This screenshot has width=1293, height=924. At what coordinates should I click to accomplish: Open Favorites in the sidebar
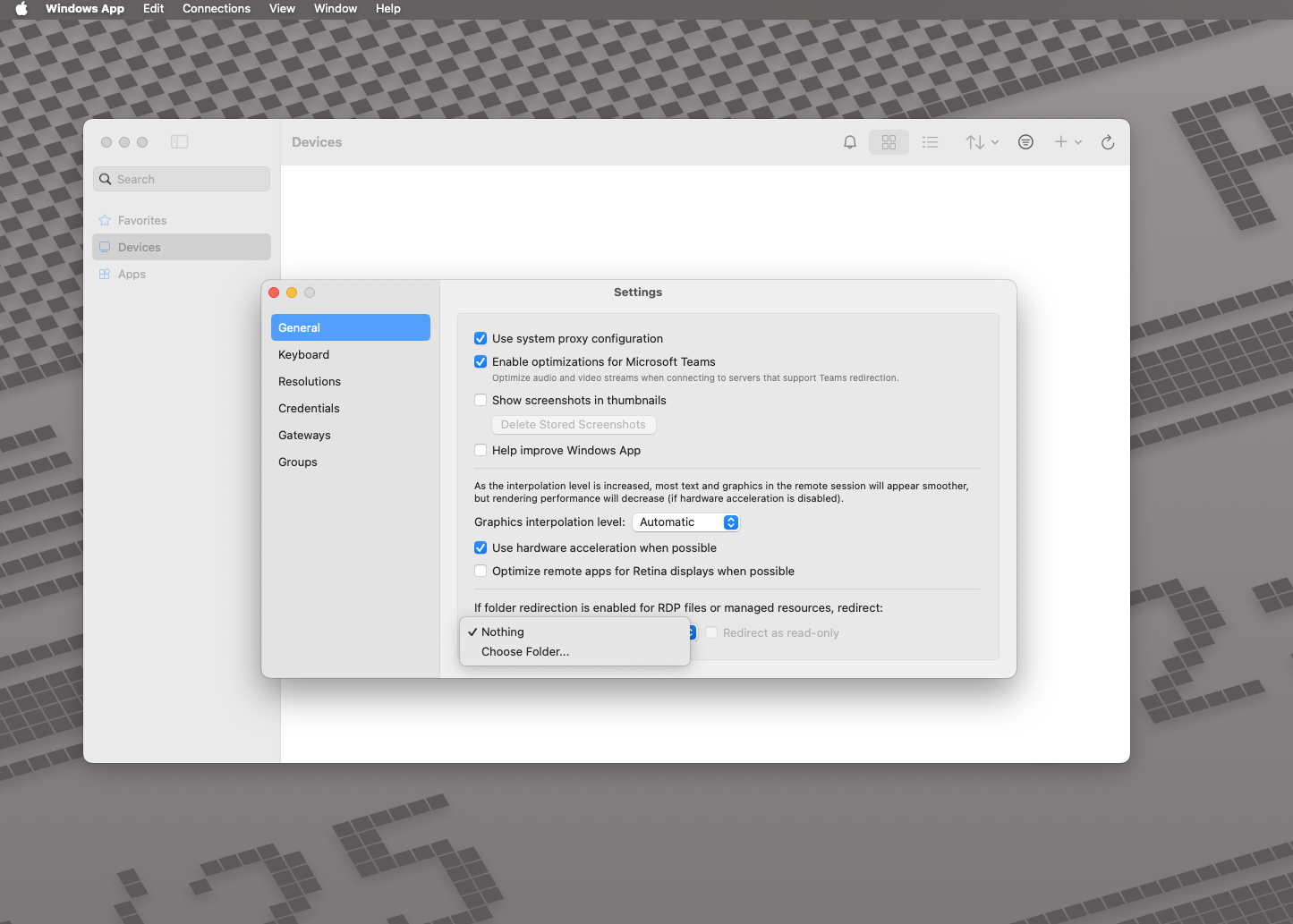click(182, 220)
